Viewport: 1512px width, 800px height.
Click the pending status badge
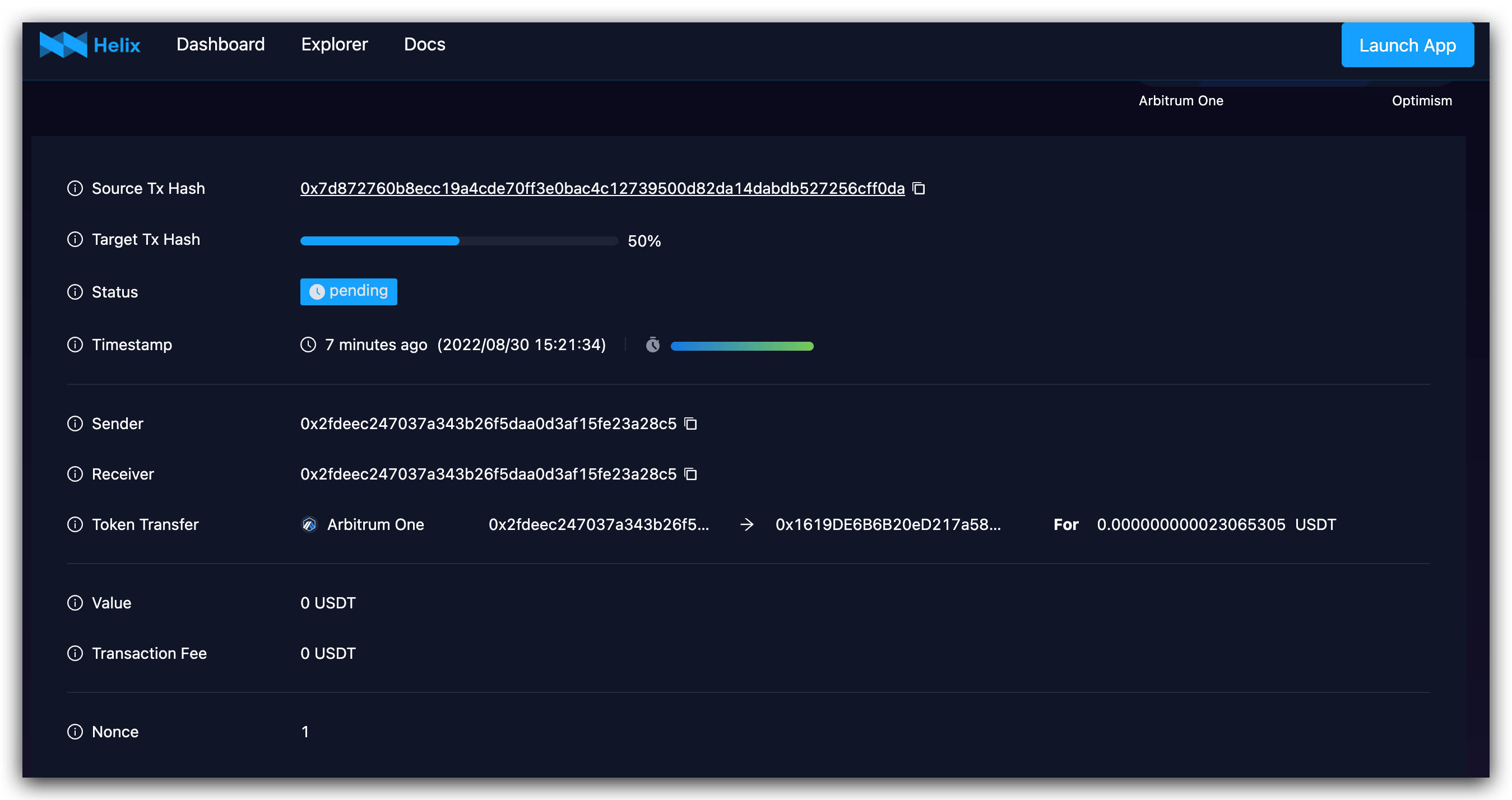348,291
